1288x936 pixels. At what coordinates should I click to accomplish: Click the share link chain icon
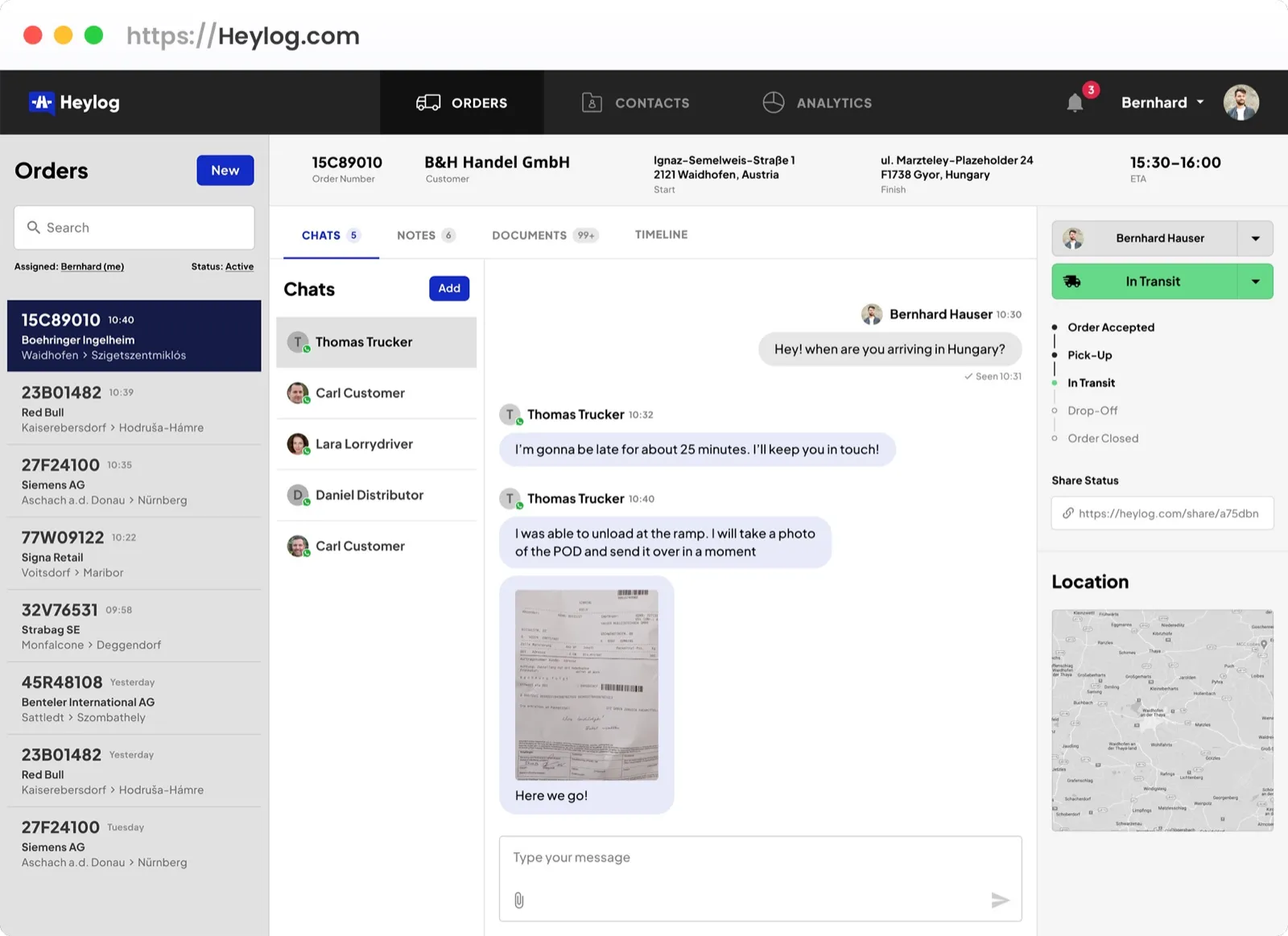click(1067, 513)
